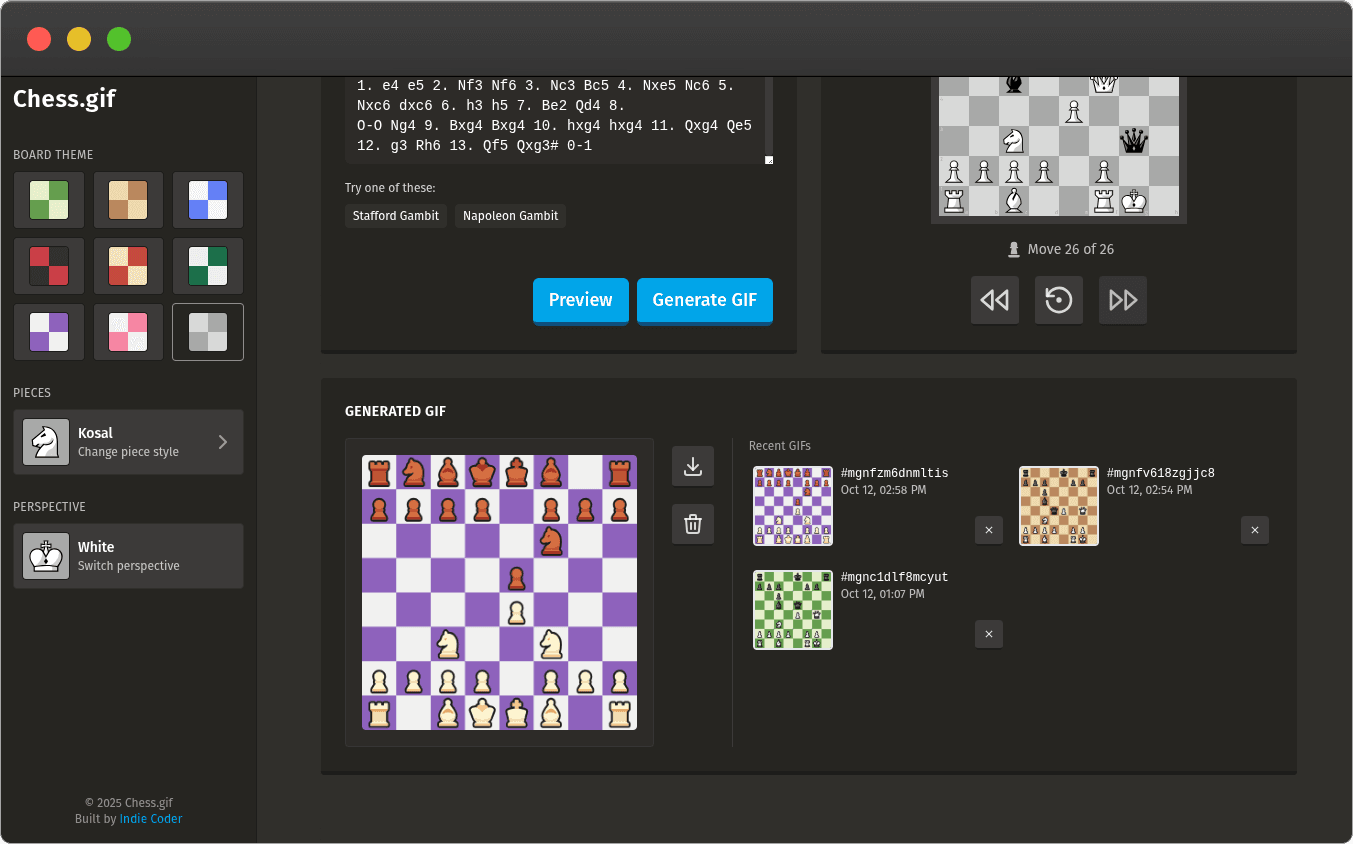The height and width of the screenshot is (844, 1353).
Task: Click Preview to preview the game
Action: click(580, 300)
